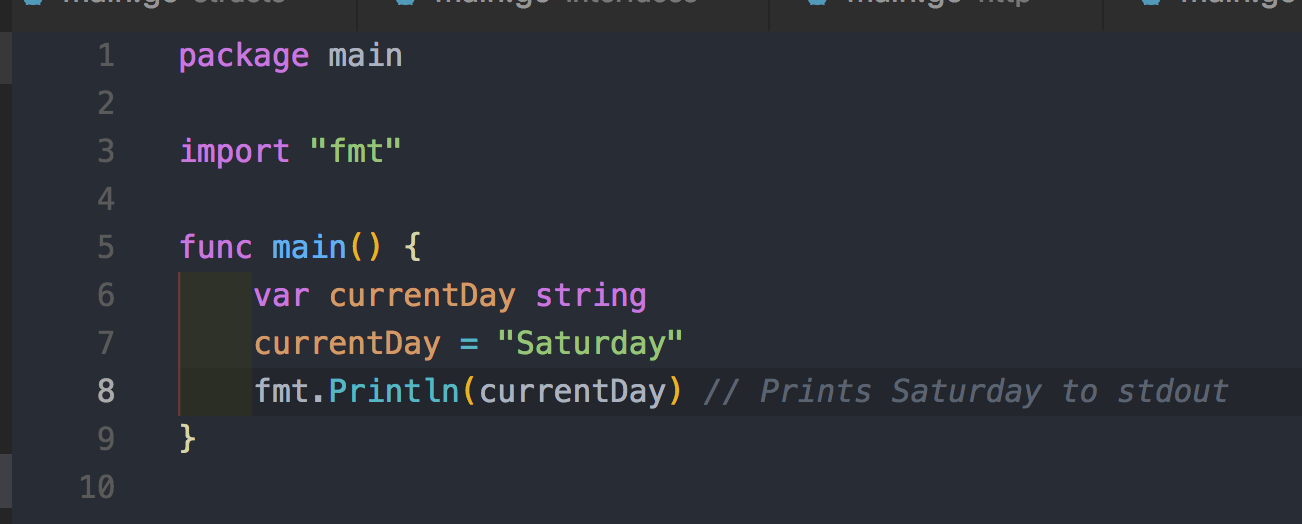Screen dimensions: 1302x524
Task: Click gutter line number 8
Action: [x=106, y=391]
